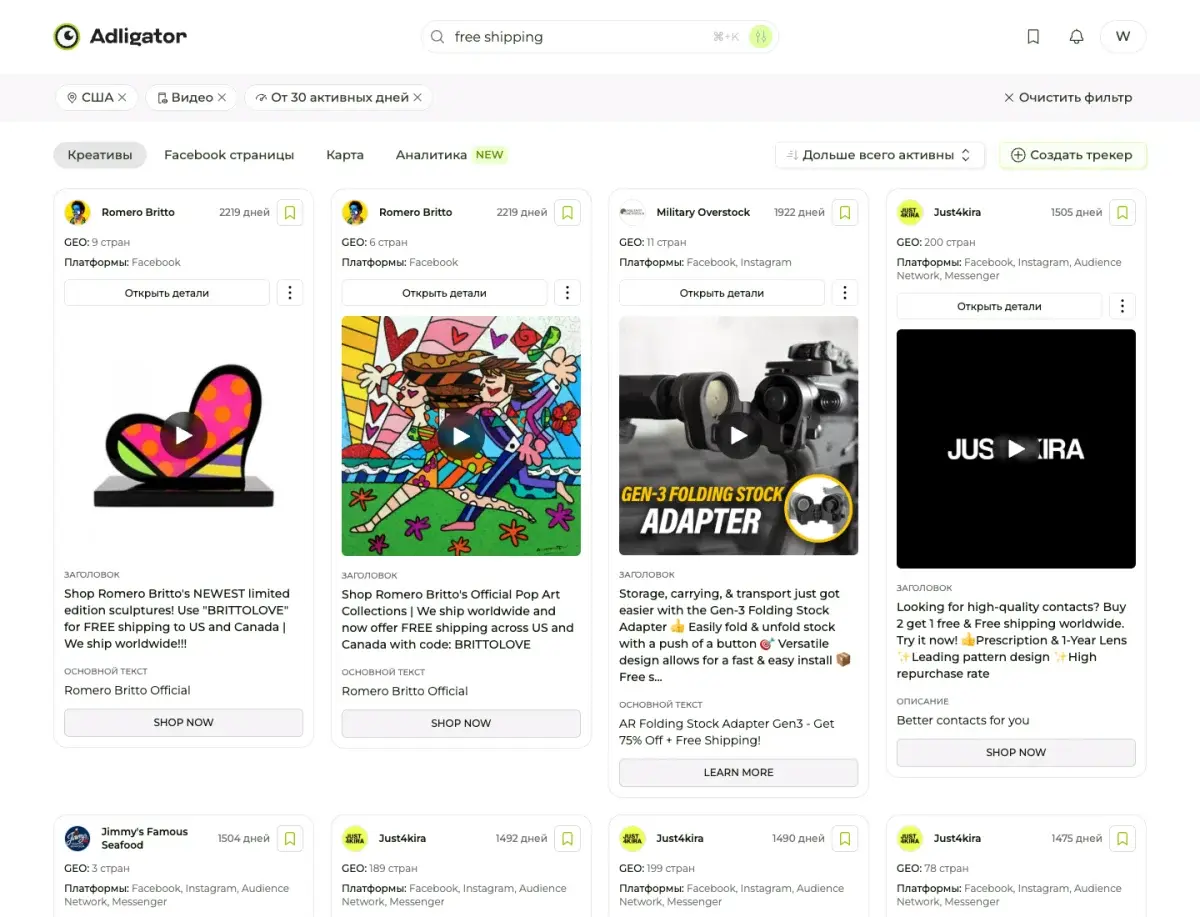Screen dimensions: 1200x917
Task: Bookmark the Romero Britto 9 стран ad
Action: click(x=290, y=212)
